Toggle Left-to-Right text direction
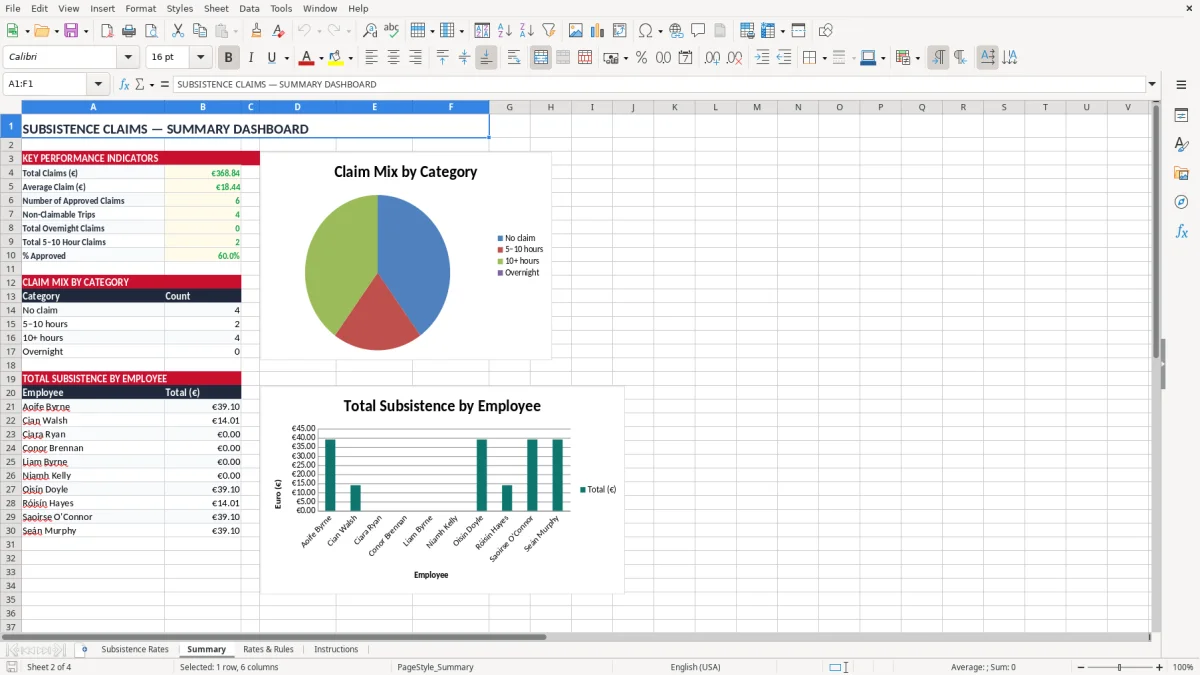1200x675 pixels. (x=938, y=58)
